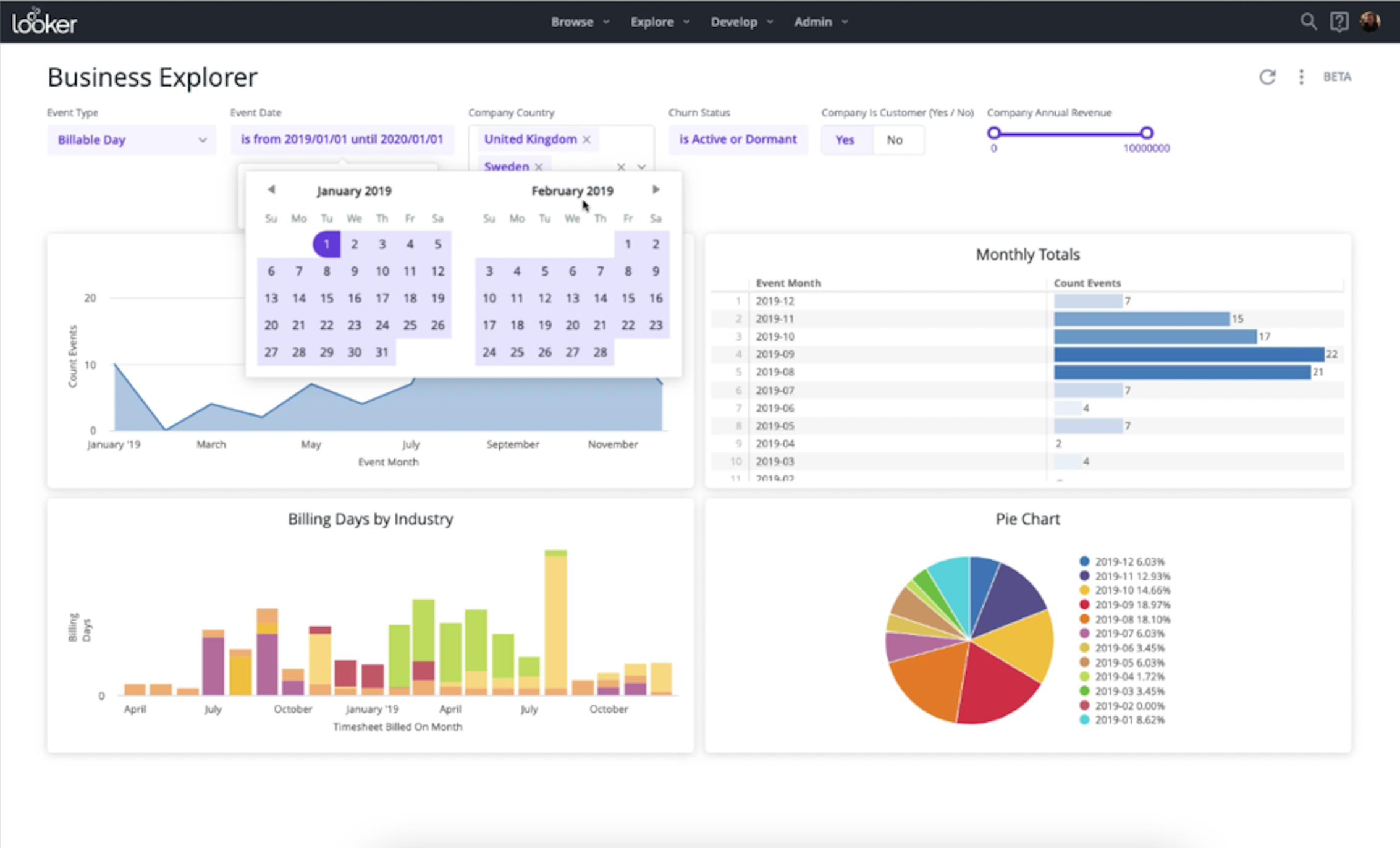Viewport: 1400px width, 848px height.
Task: Click the Event Date range filter
Action: click(342, 140)
